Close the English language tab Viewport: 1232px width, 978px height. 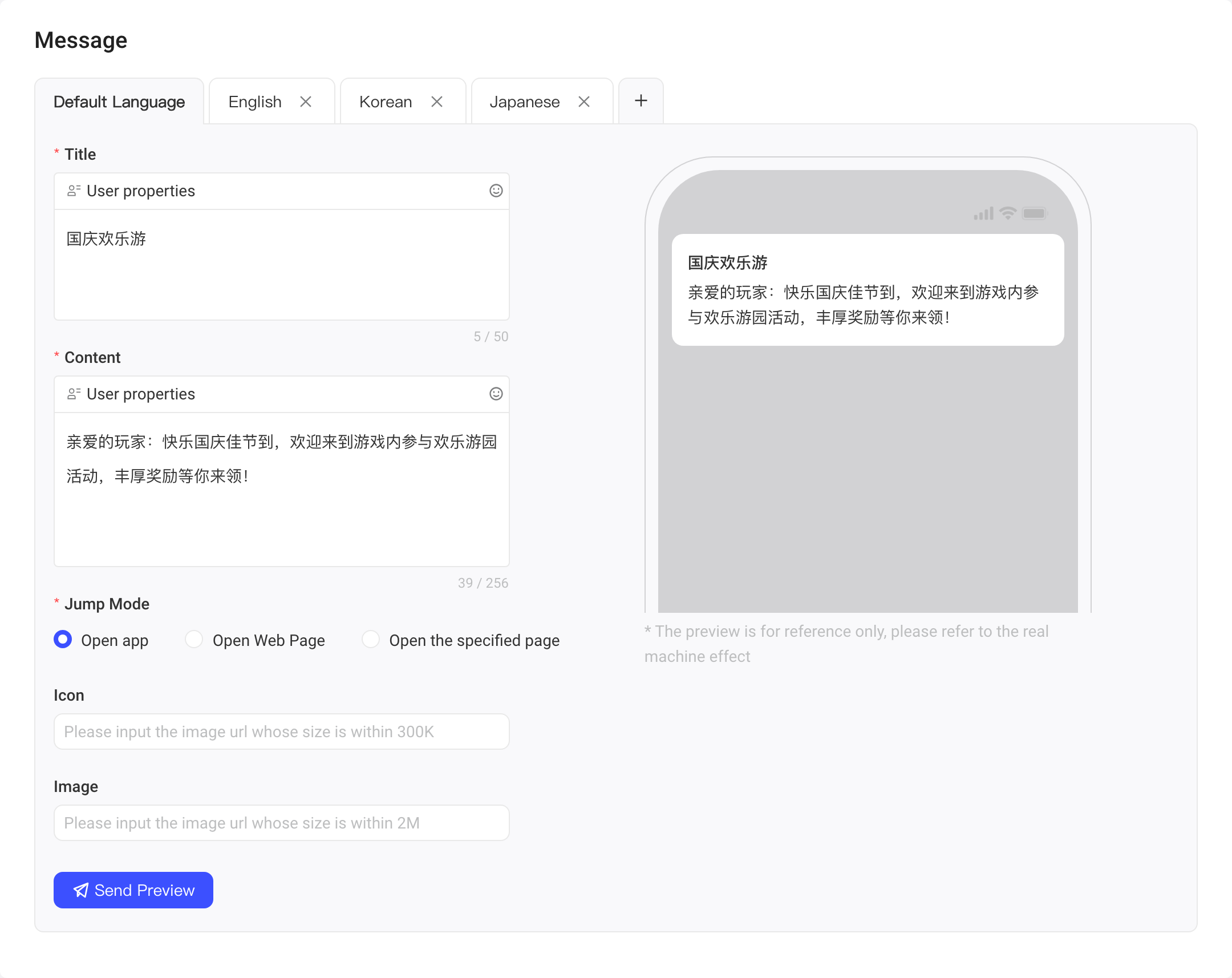click(306, 102)
